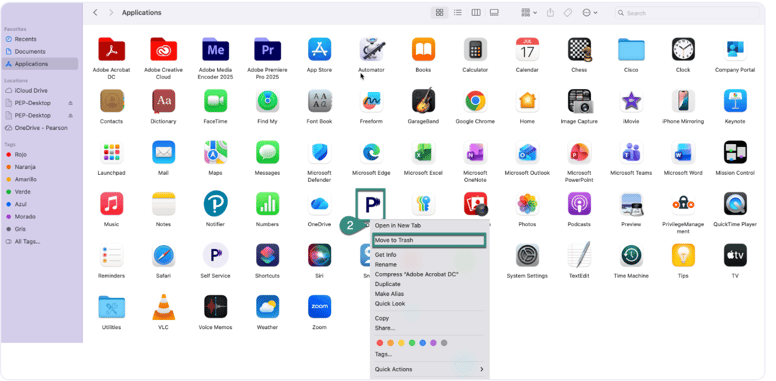The height and width of the screenshot is (381, 776).
Task: Go back with the toolbar arrow
Action: 96,13
